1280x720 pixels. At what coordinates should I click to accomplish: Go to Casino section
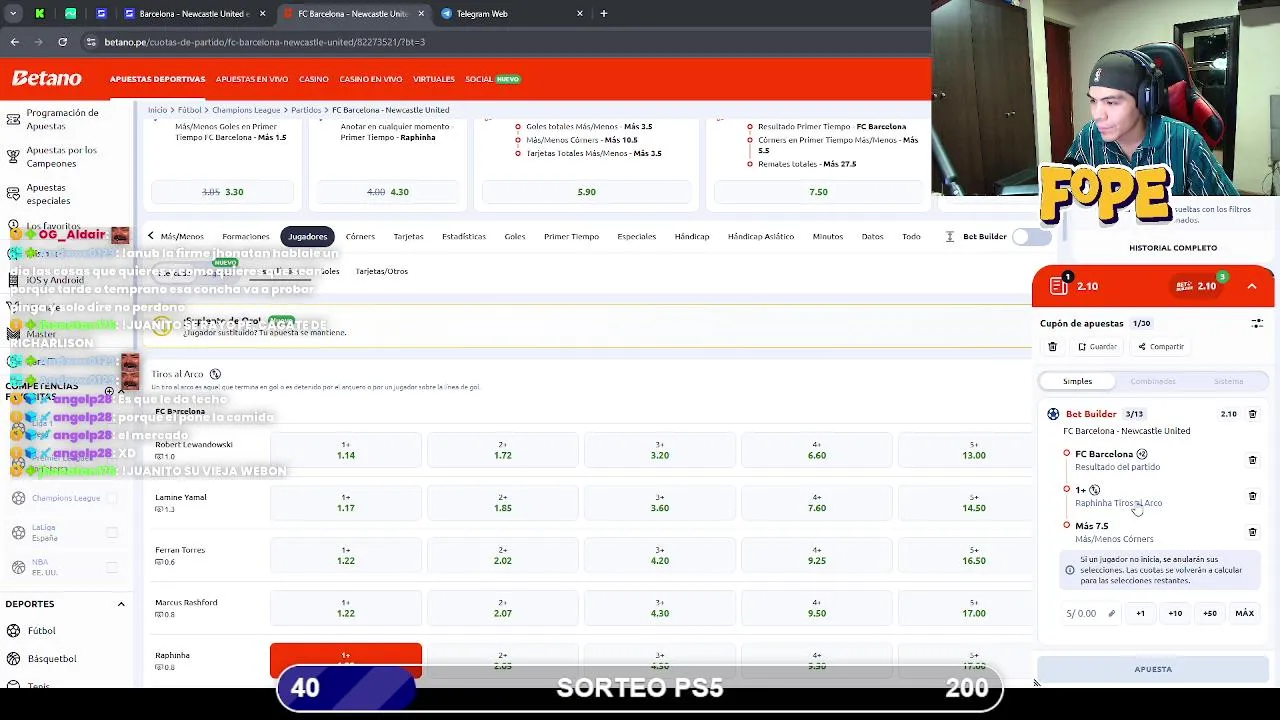pyautogui.click(x=313, y=79)
